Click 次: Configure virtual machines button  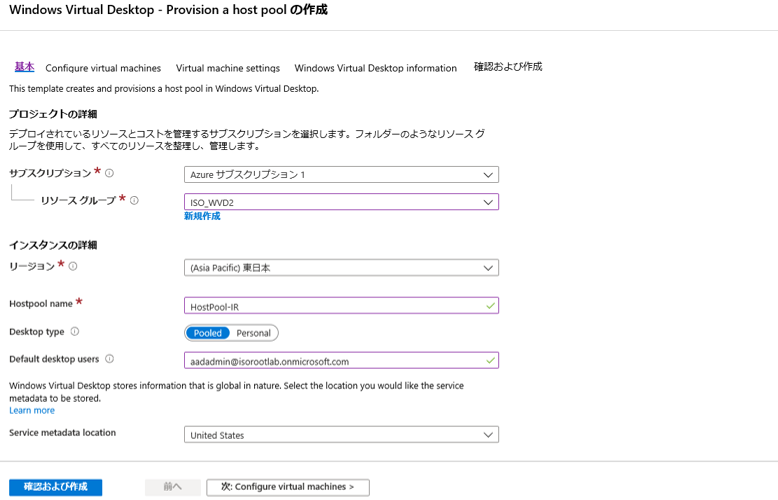[x=288, y=487]
